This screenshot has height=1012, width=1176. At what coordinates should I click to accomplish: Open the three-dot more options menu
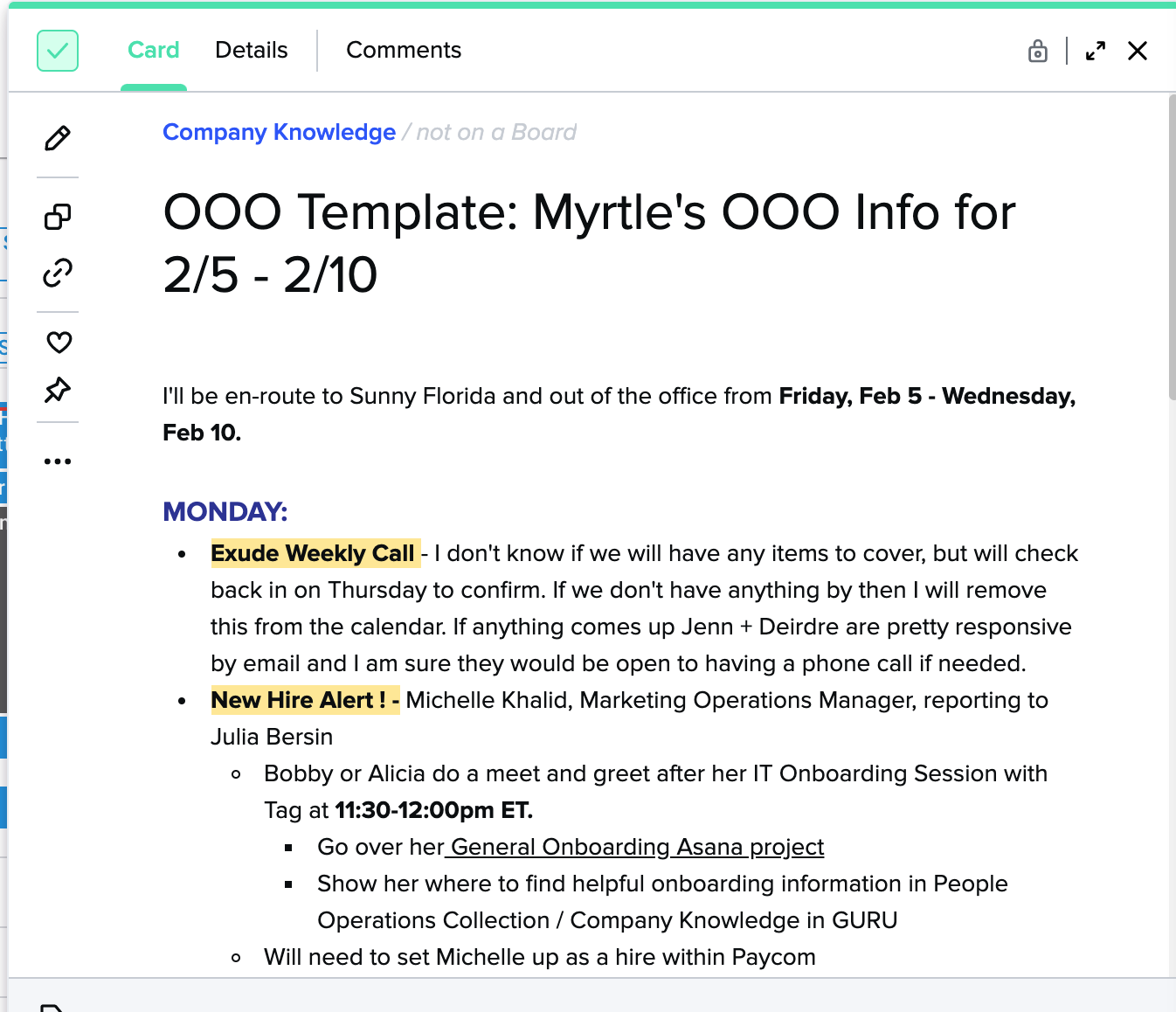click(58, 461)
